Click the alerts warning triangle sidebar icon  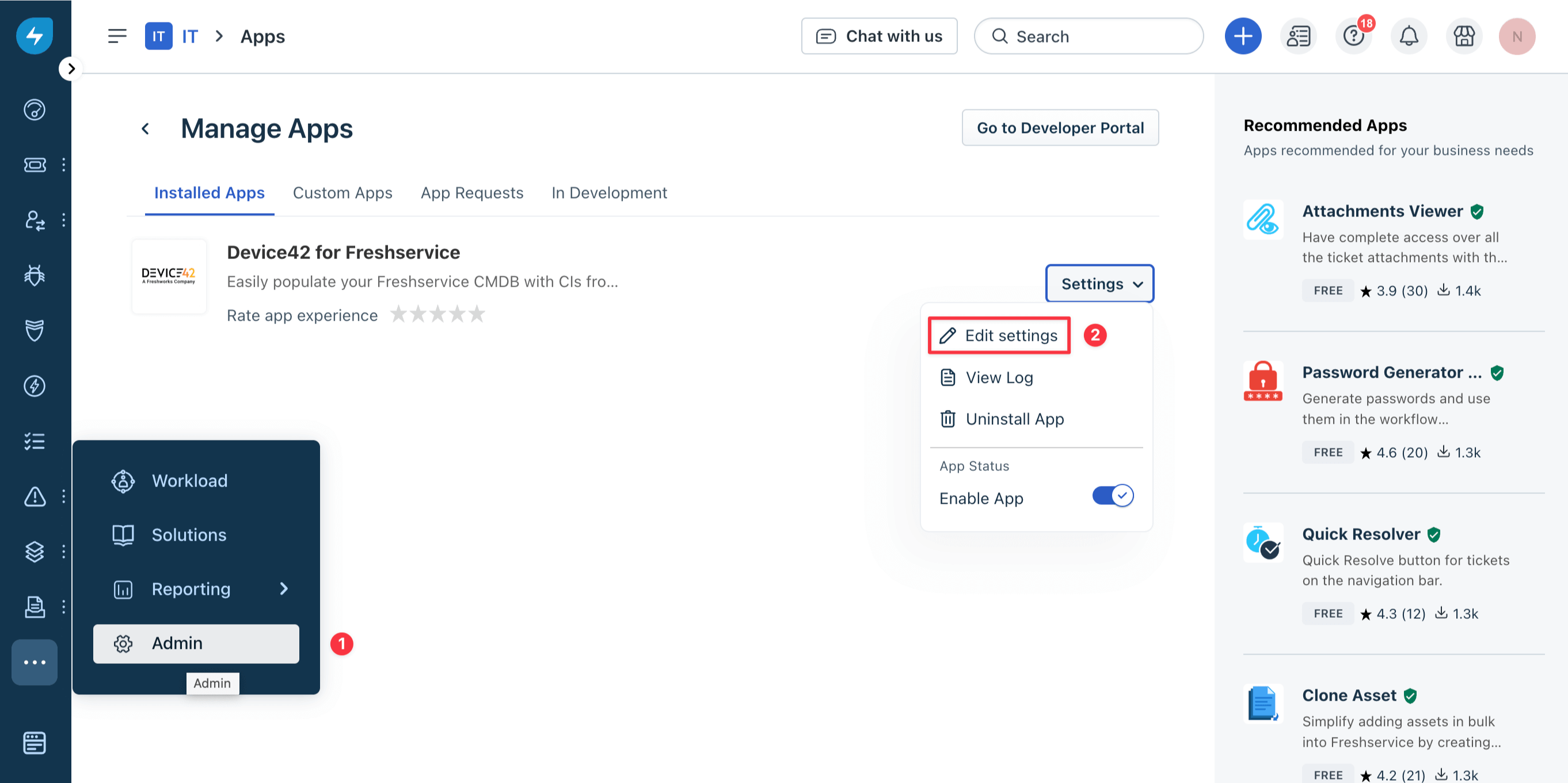tap(35, 496)
